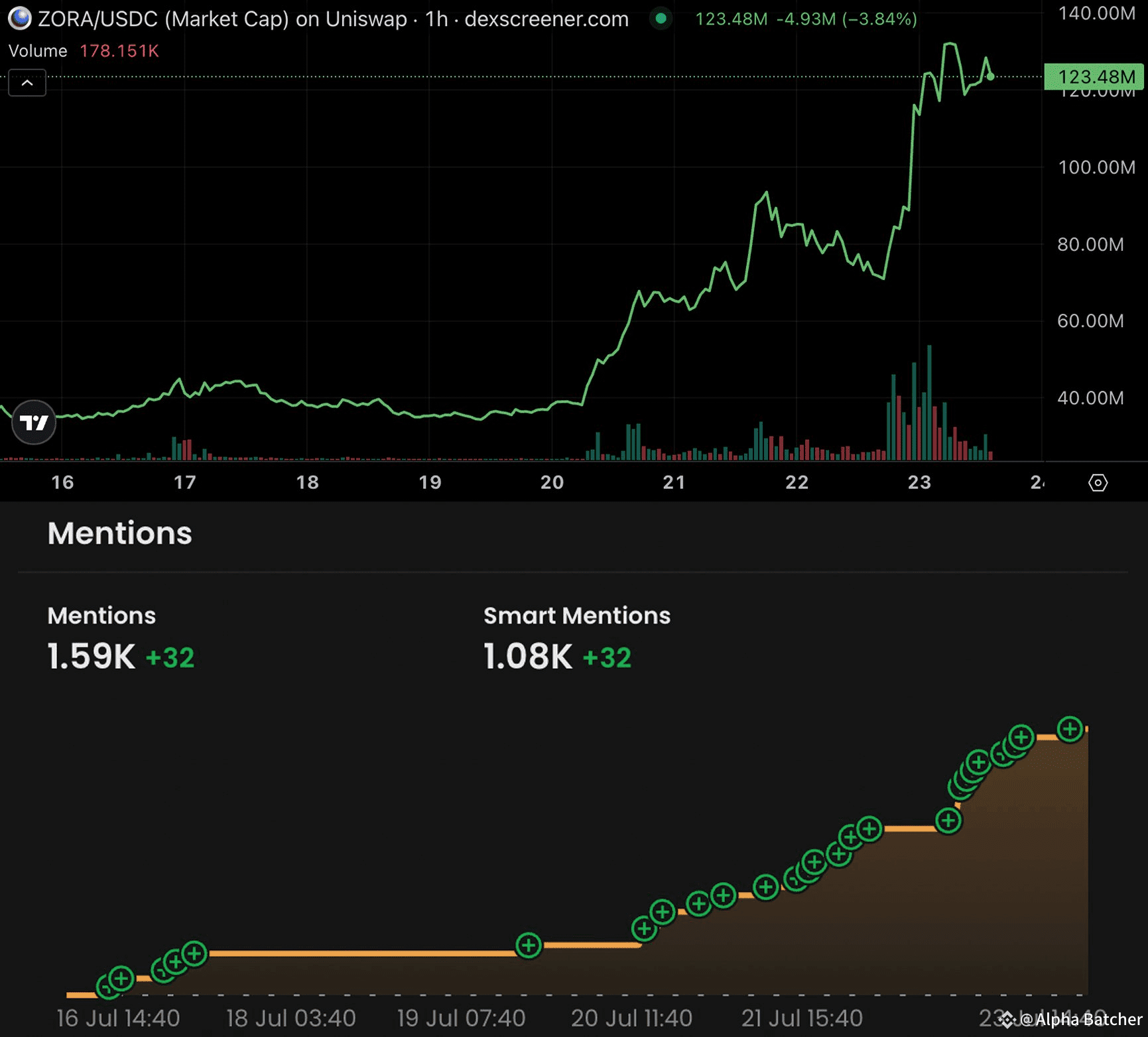Click date label 23 on the time axis
The image size is (1148, 1037).
[x=919, y=482]
